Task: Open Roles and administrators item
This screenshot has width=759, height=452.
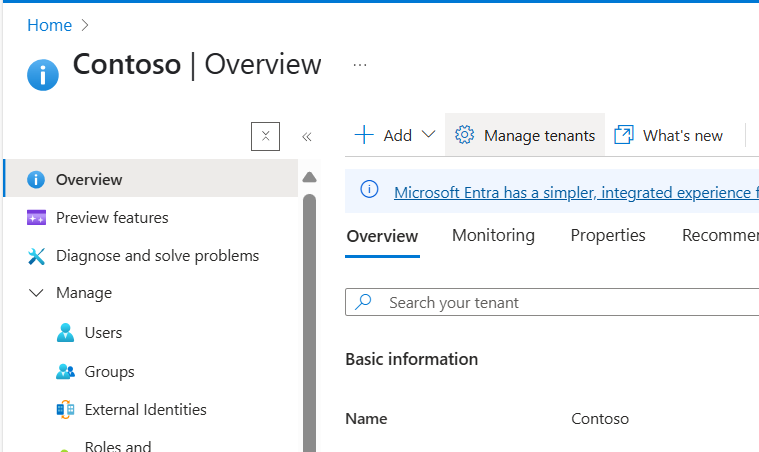Action: coord(118,446)
